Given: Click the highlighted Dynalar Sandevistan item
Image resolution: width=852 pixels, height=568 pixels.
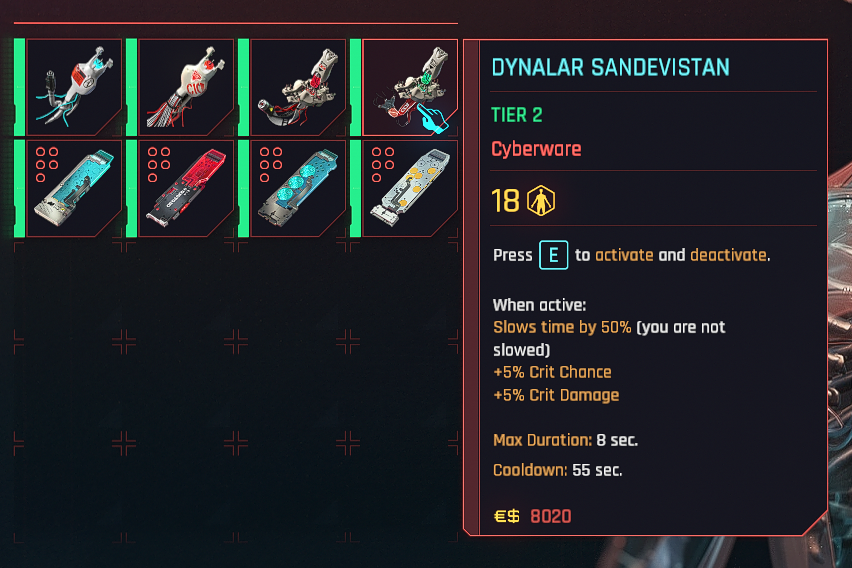Looking at the screenshot, I should pyautogui.click(x=410, y=88).
